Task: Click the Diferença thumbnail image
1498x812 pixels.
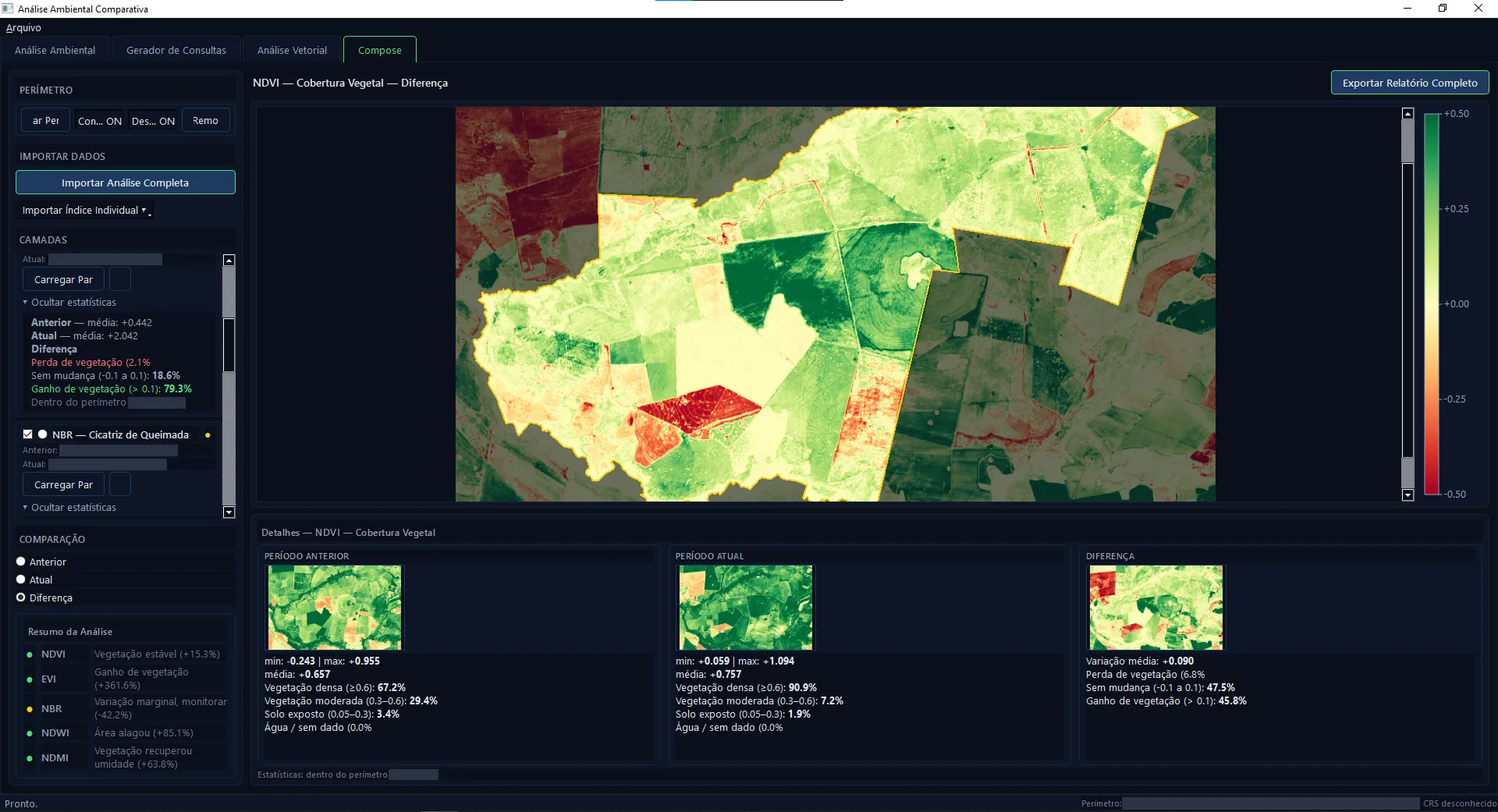Action: (1156, 608)
